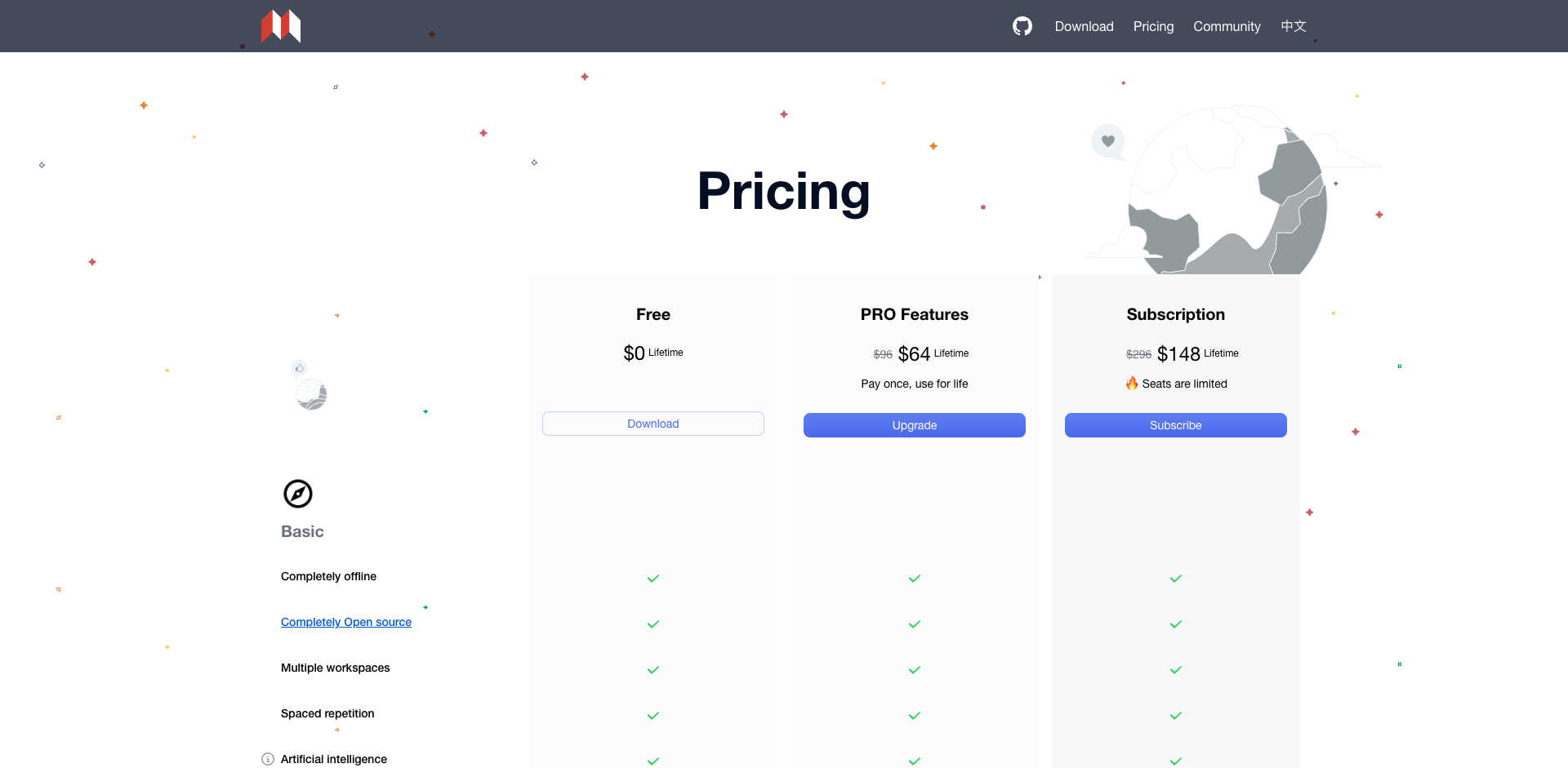Click the small globe illustration near Free column
The width and height of the screenshot is (1568, 768).
tap(310, 394)
